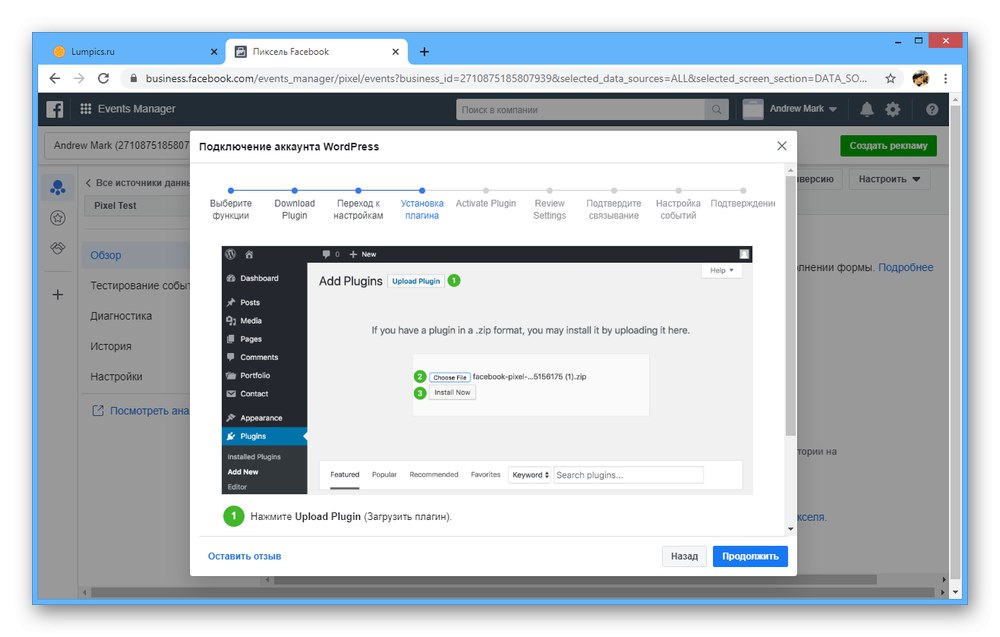Click the plus icon in left sidebar
The image size is (1000, 637).
(x=58, y=295)
